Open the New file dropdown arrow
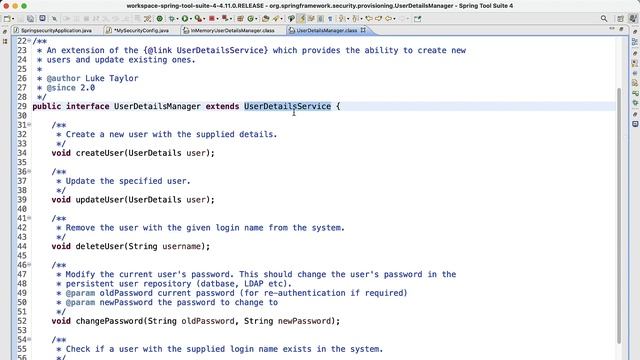 13,19
